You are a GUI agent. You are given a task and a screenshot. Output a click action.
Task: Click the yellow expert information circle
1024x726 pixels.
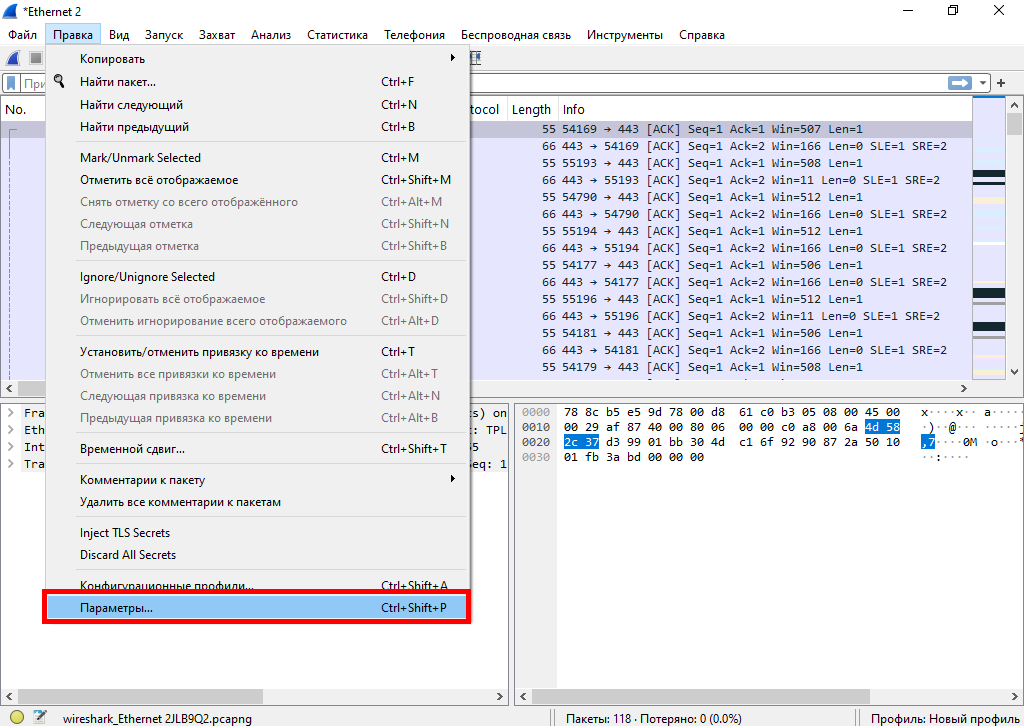tap(17, 717)
